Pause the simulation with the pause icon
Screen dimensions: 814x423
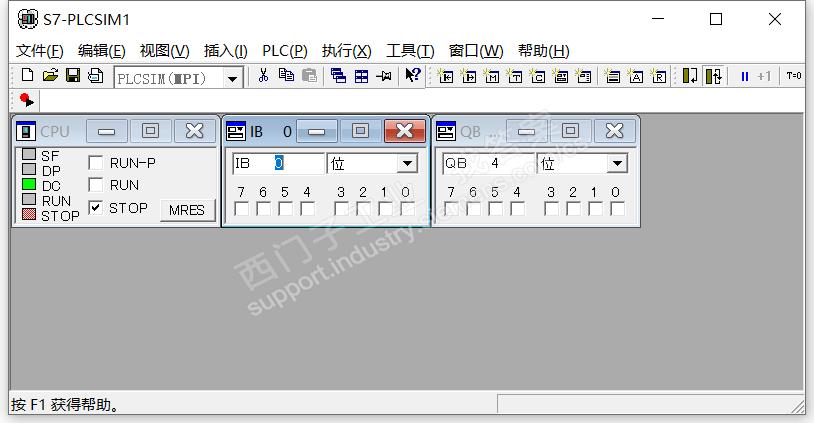[744, 76]
